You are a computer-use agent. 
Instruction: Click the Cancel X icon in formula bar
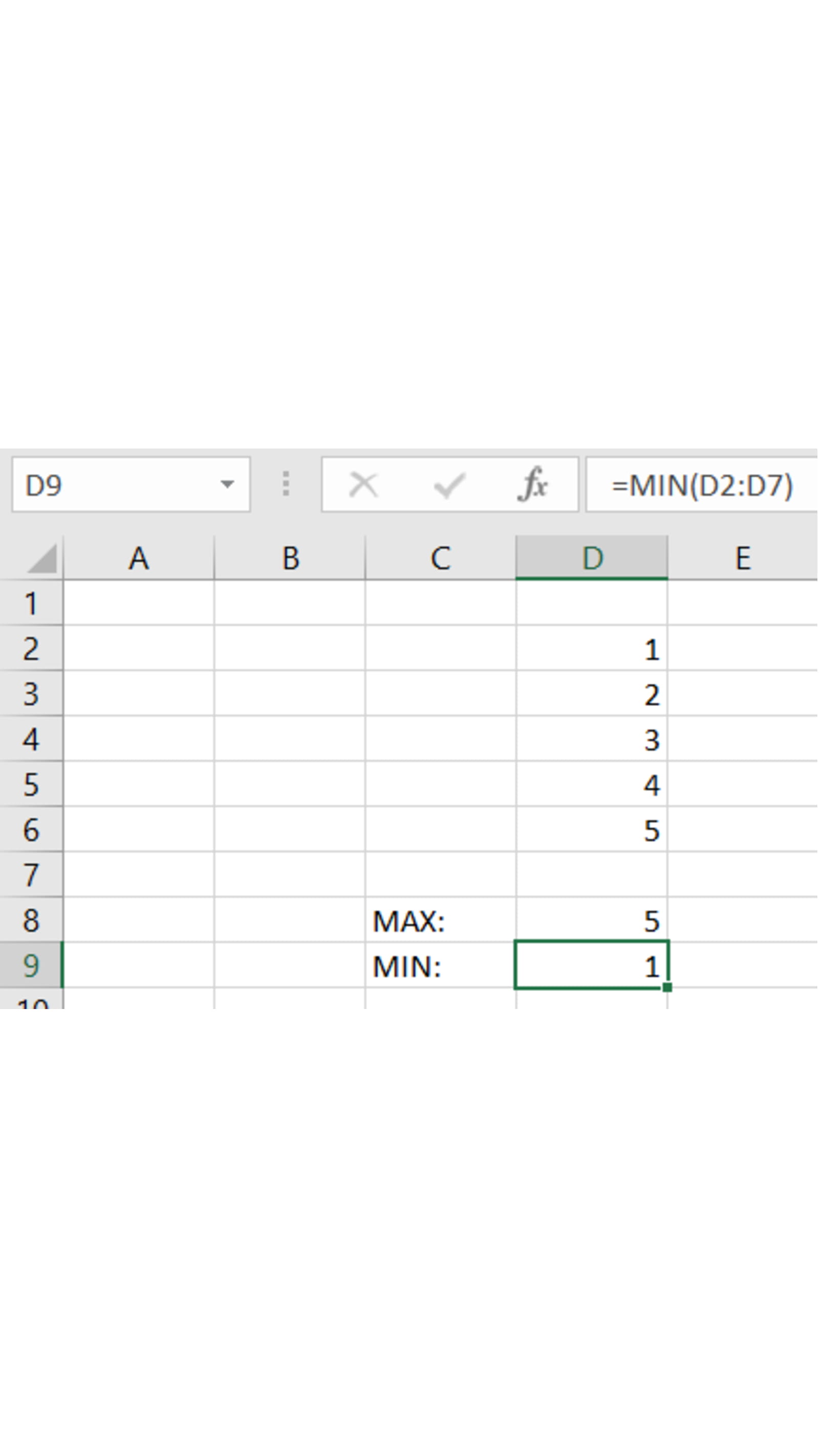coord(363,484)
